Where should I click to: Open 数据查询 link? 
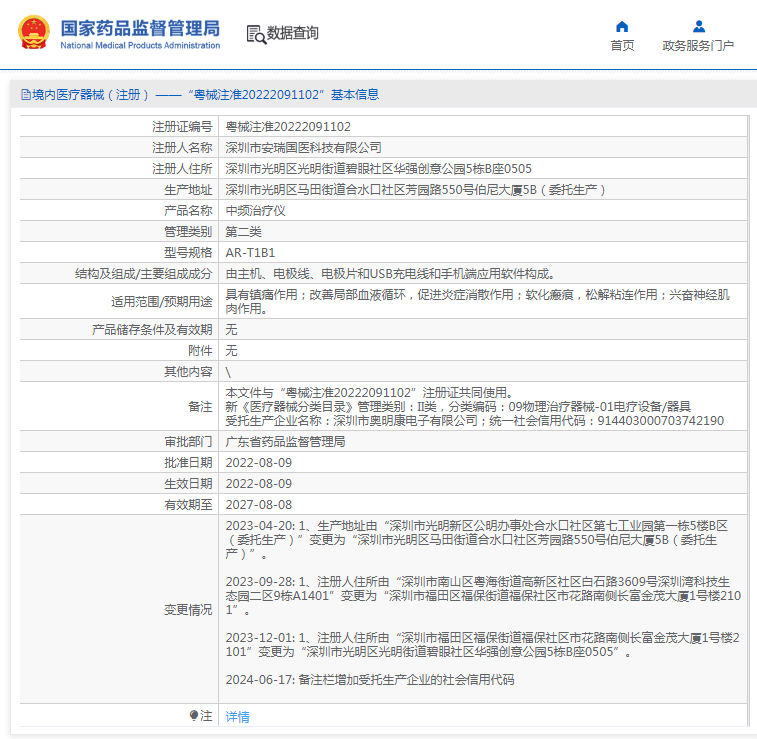click(x=293, y=33)
